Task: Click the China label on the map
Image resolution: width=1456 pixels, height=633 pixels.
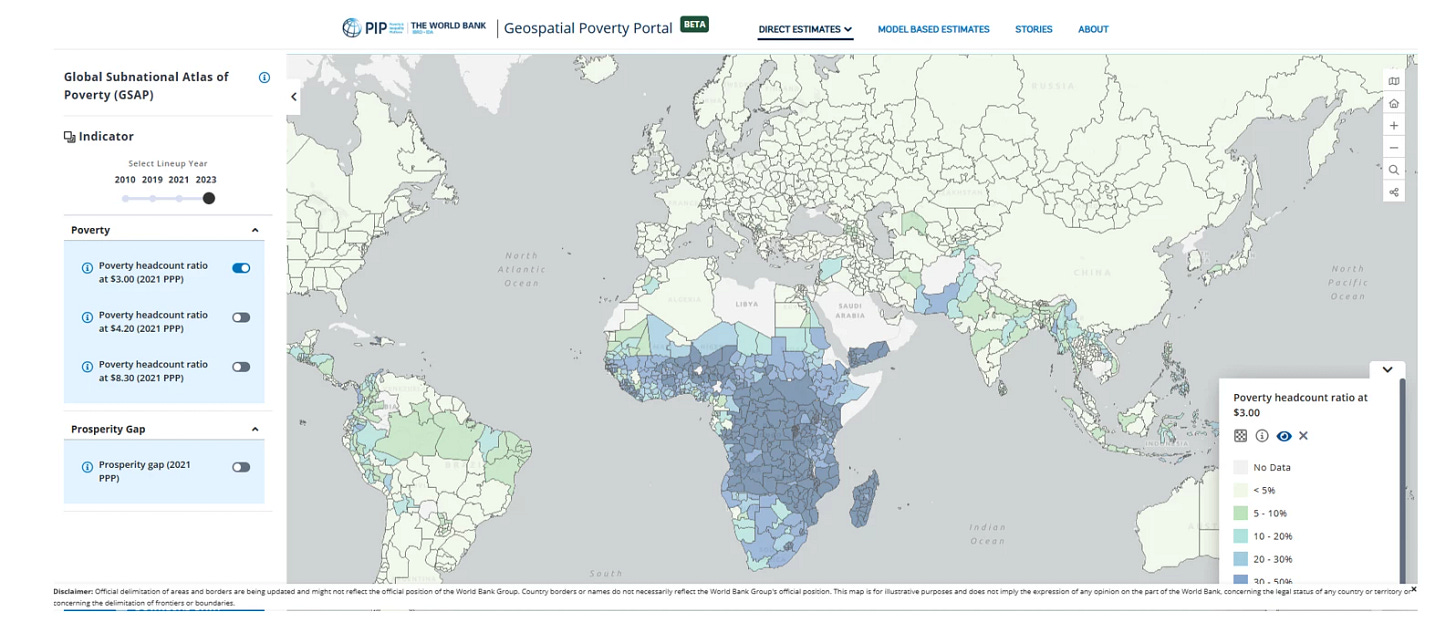Action: click(x=1091, y=272)
